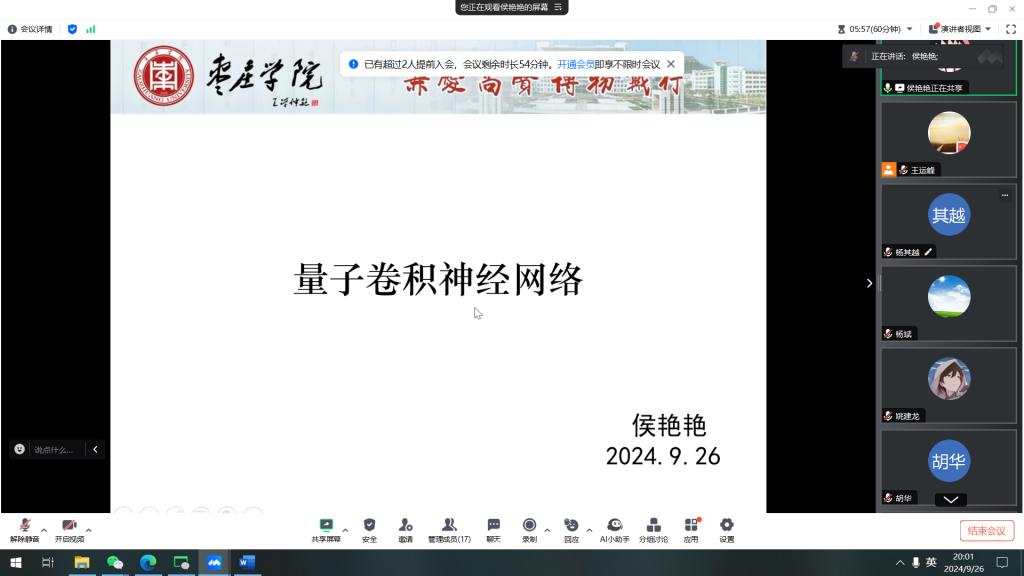
Task: Toggle fullscreen mode at top right
Action: click(x=1013, y=27)
